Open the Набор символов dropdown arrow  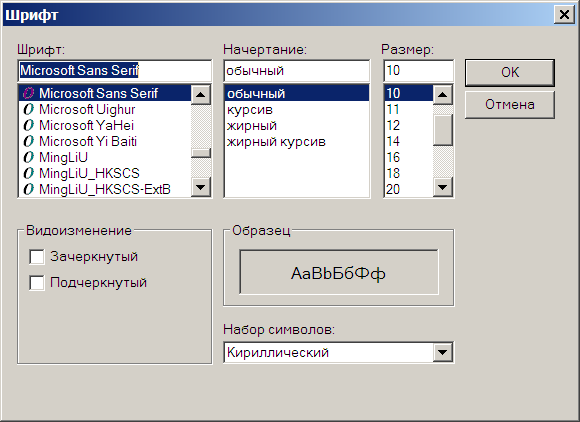(x=442, y=352)
